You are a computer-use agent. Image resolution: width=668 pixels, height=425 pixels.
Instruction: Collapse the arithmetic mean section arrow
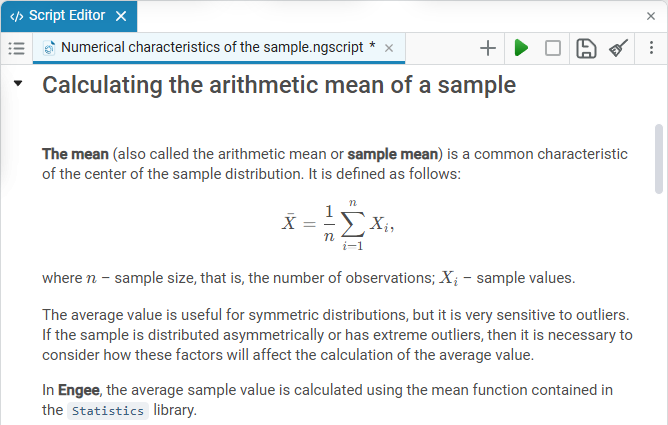(18, 83)
